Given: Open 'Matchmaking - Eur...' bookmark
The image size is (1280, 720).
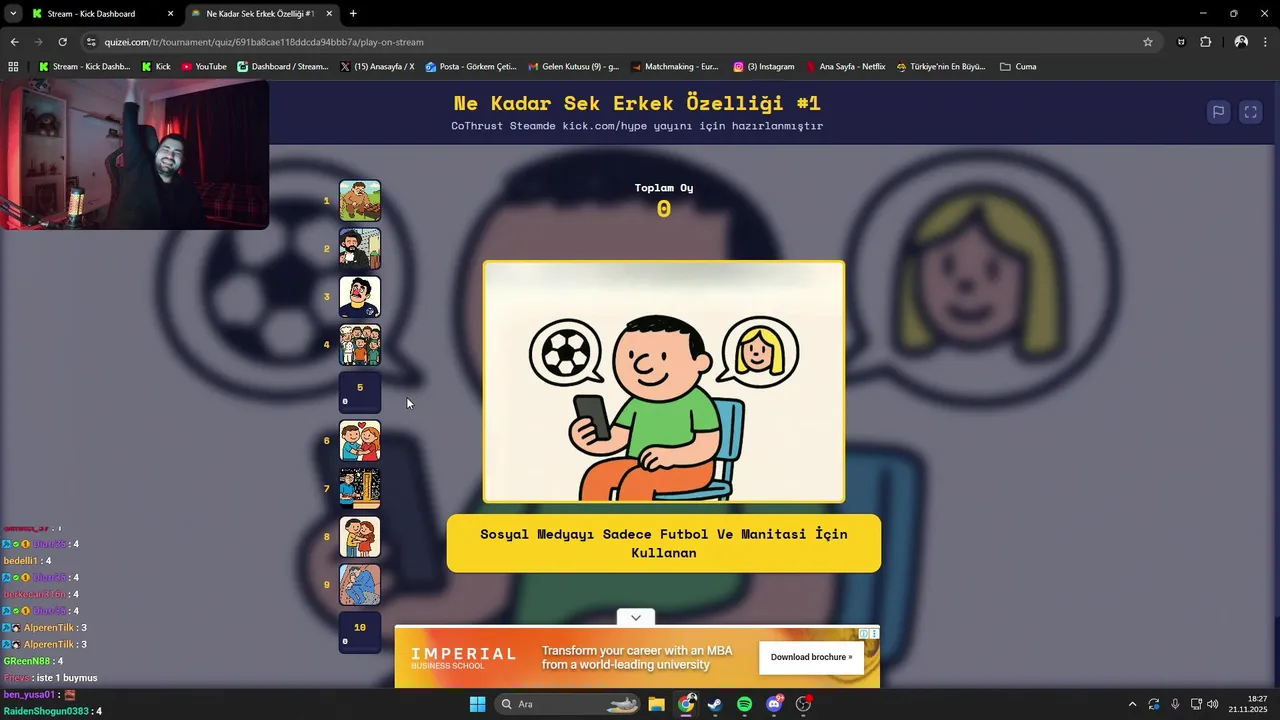Looking at the screenshot, I should (x=675, y=67).
